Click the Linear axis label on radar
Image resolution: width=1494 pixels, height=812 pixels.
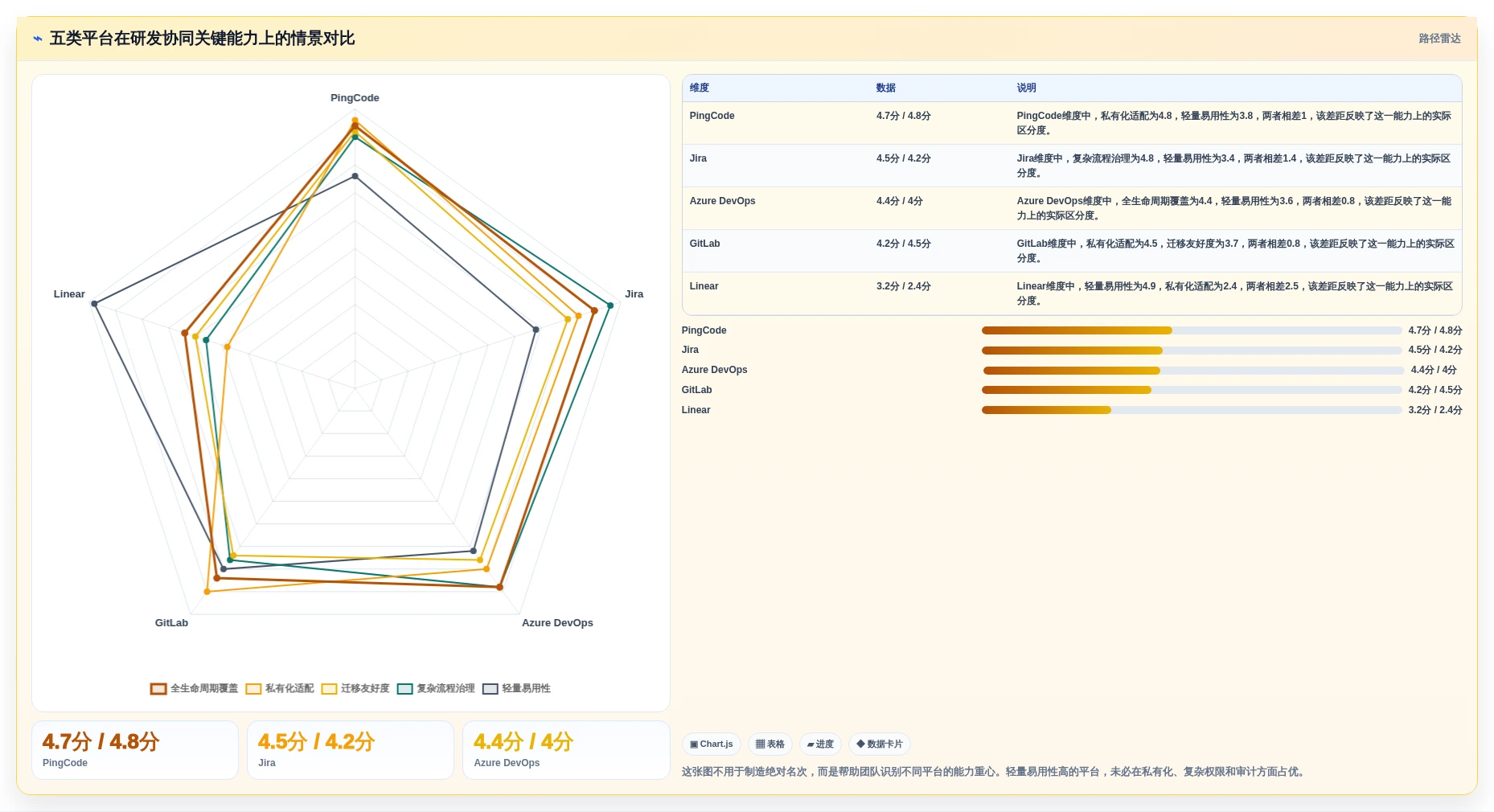[x=69, y=294]
